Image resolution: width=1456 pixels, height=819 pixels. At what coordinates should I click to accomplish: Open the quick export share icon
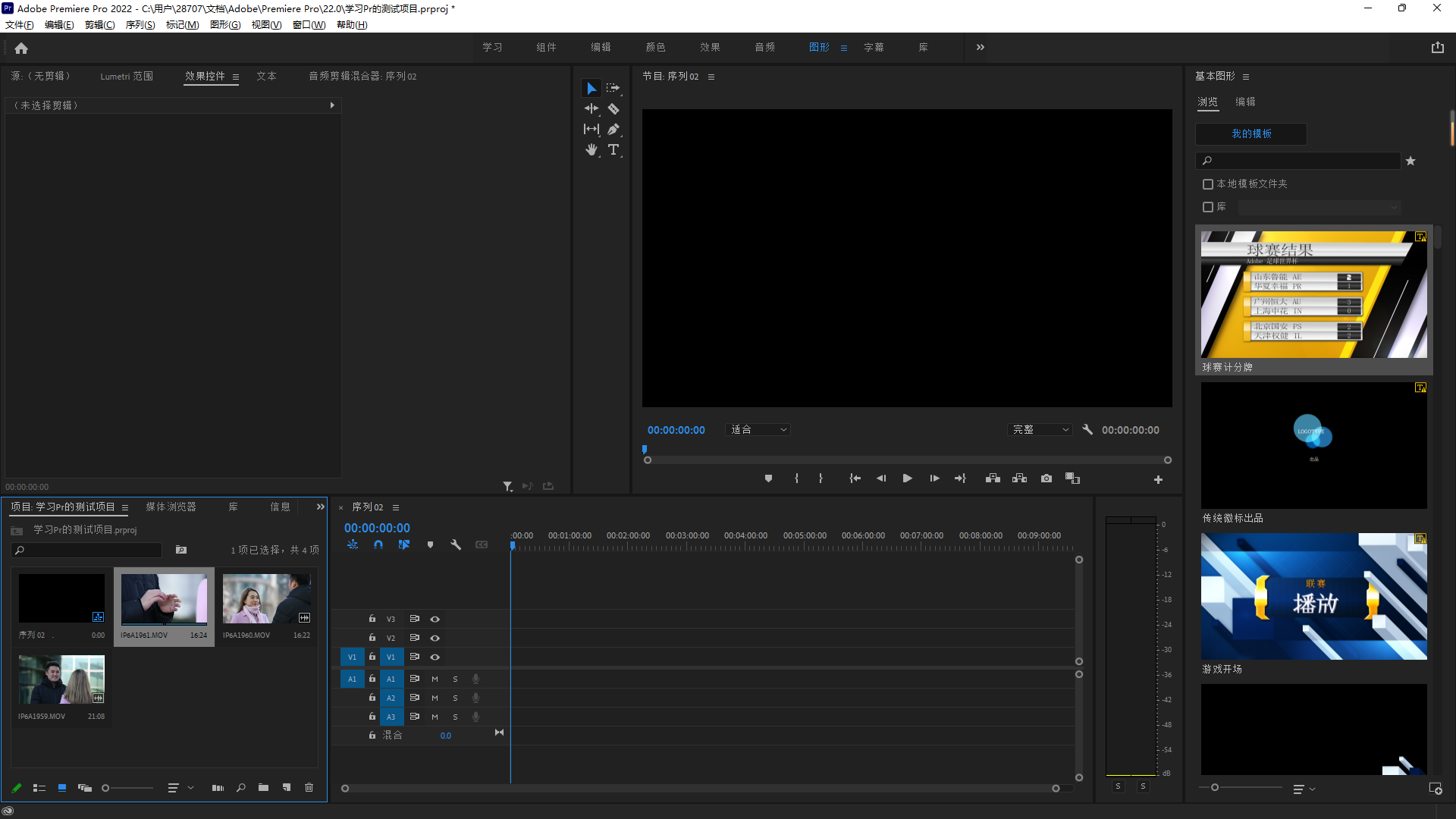pos(1437,47)
